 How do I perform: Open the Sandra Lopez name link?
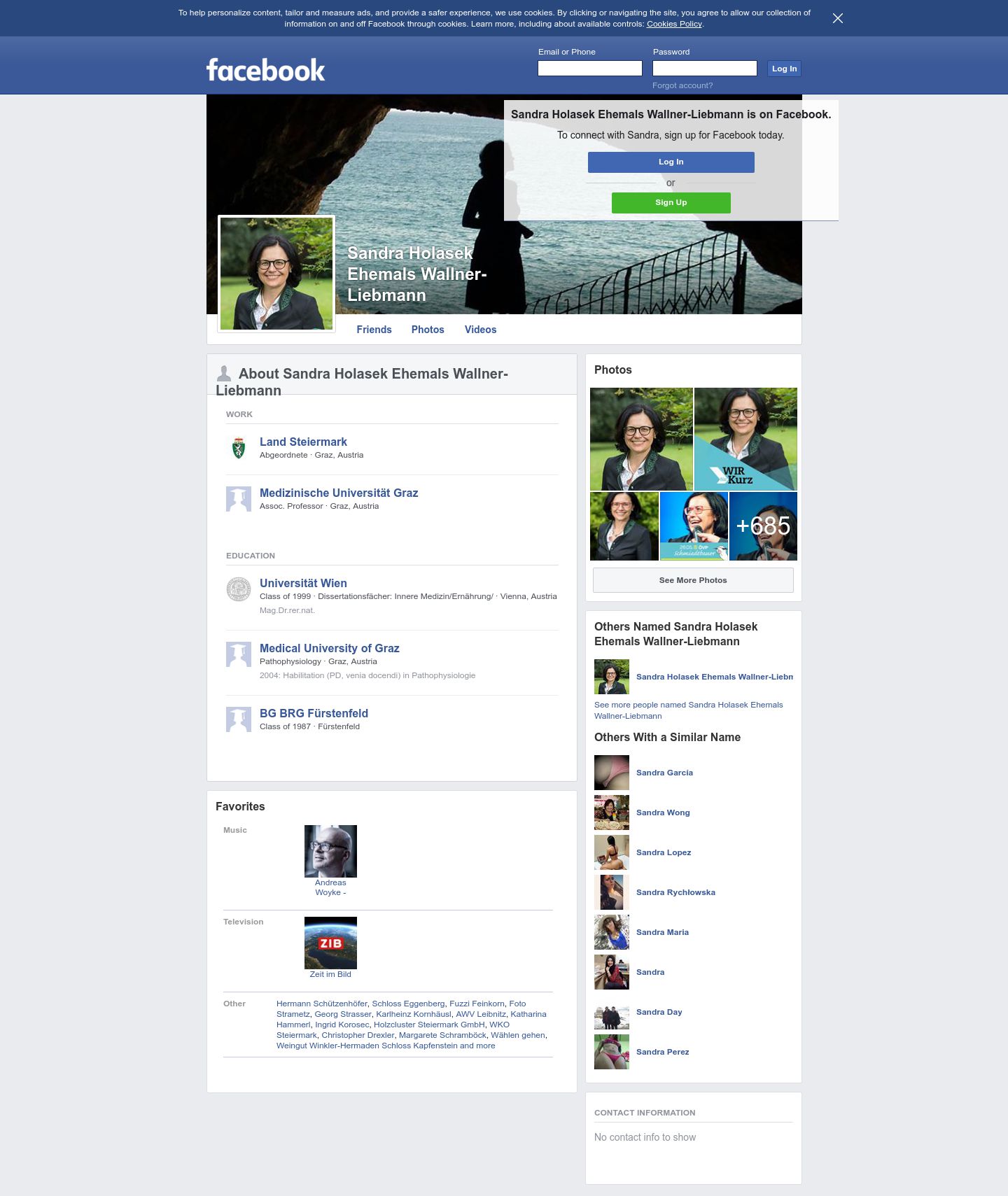[664, 852]
